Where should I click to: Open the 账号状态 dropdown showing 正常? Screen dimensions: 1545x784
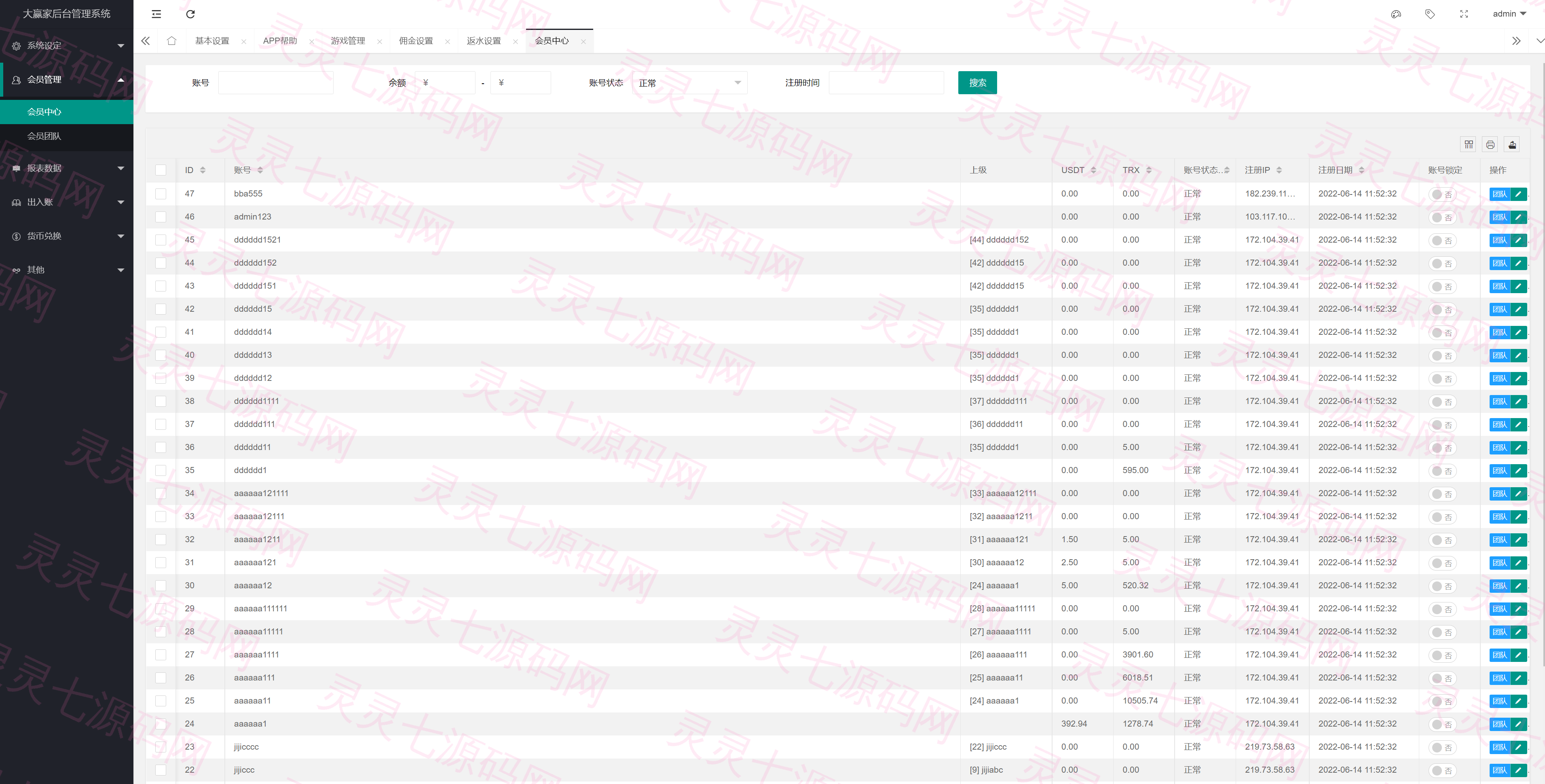(x=690, y=83)
